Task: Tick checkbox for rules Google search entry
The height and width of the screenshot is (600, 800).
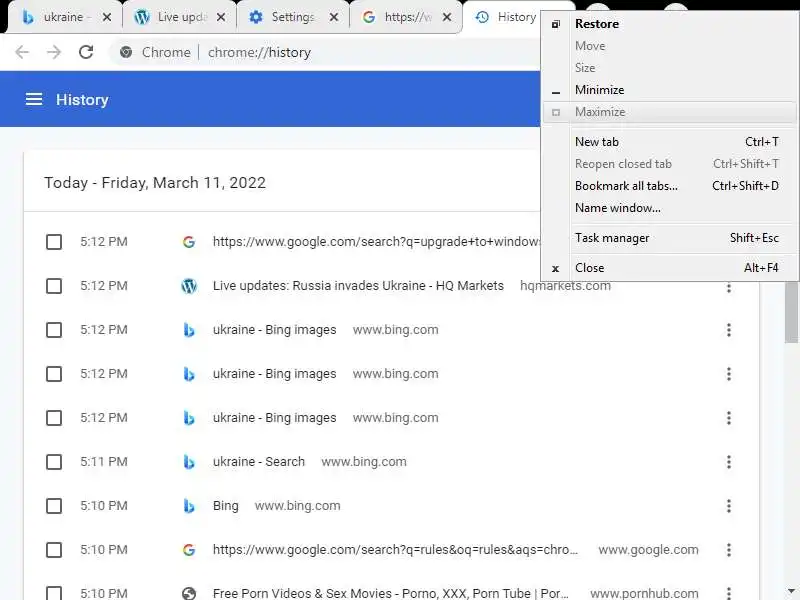Action: click(54, 550)
